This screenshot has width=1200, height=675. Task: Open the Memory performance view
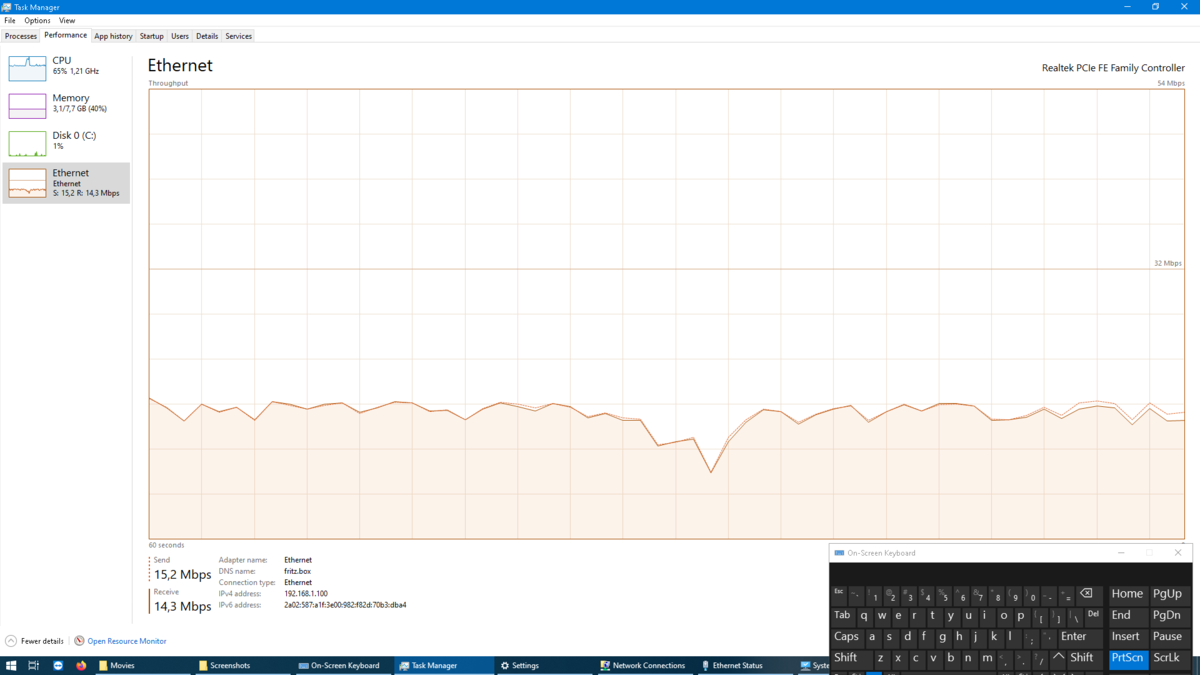tap(60, 103)
